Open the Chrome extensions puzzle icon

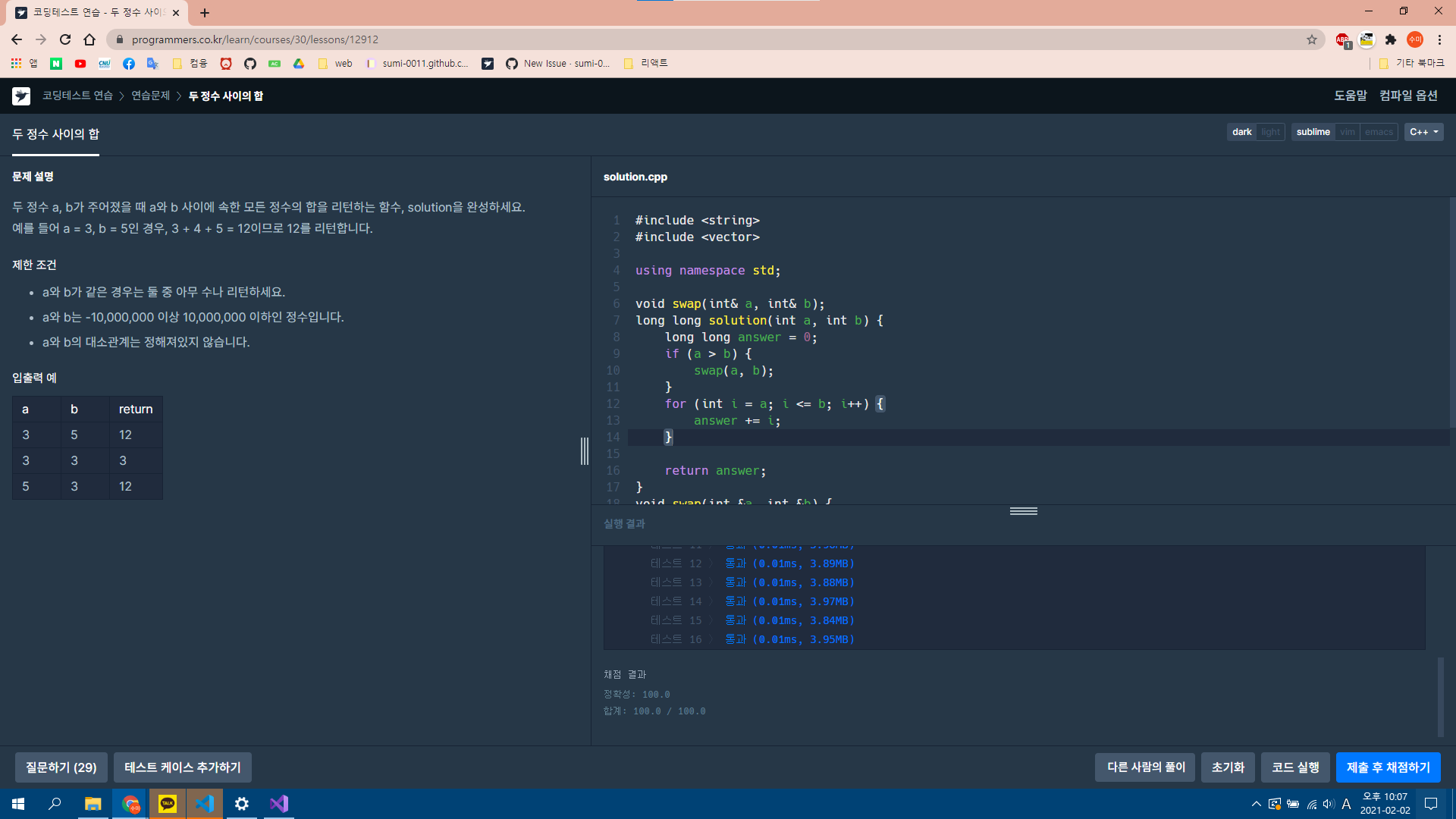(1391, 39)
